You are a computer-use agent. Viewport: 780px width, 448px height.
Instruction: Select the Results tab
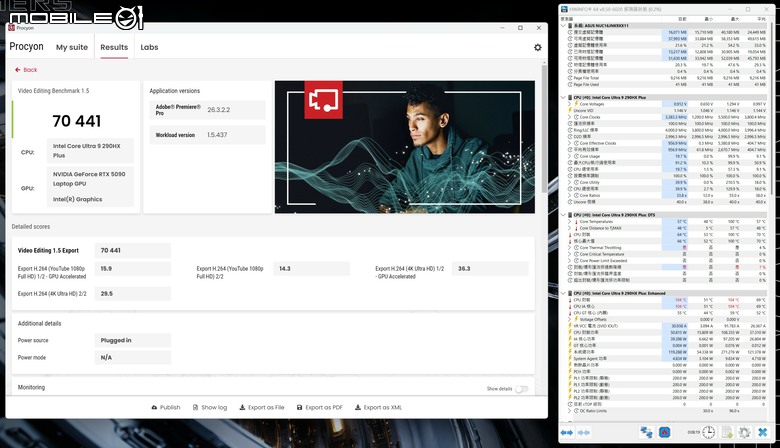pos(114,47)
